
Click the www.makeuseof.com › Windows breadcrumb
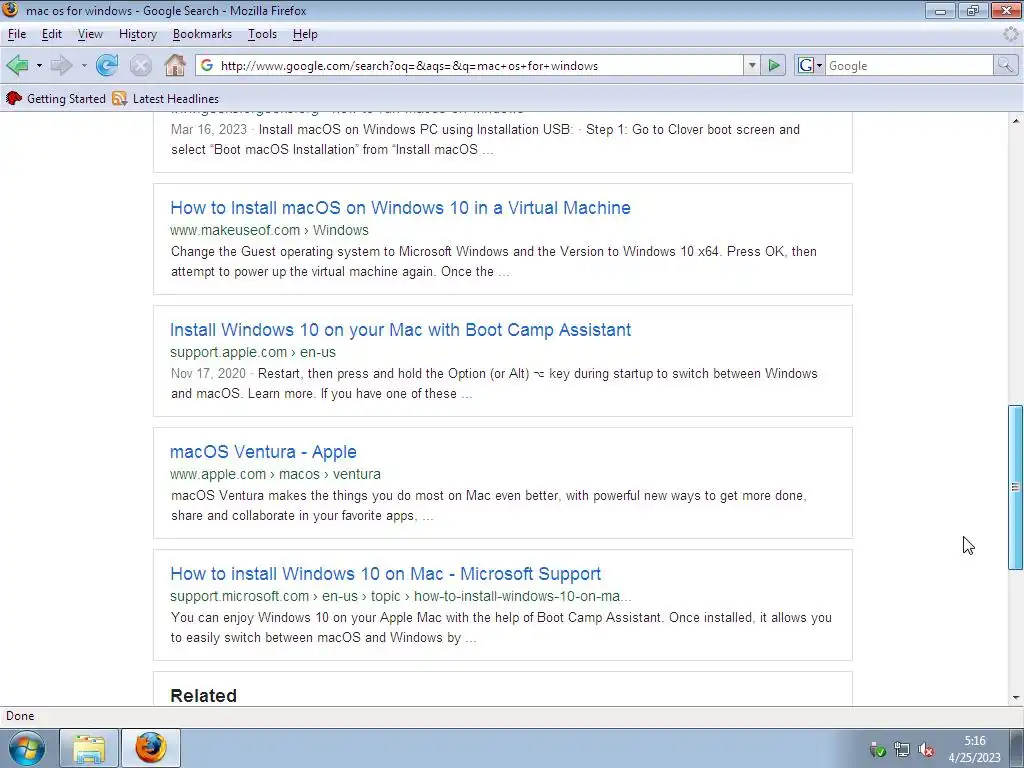pyautogui.click(x=269, y=230)
